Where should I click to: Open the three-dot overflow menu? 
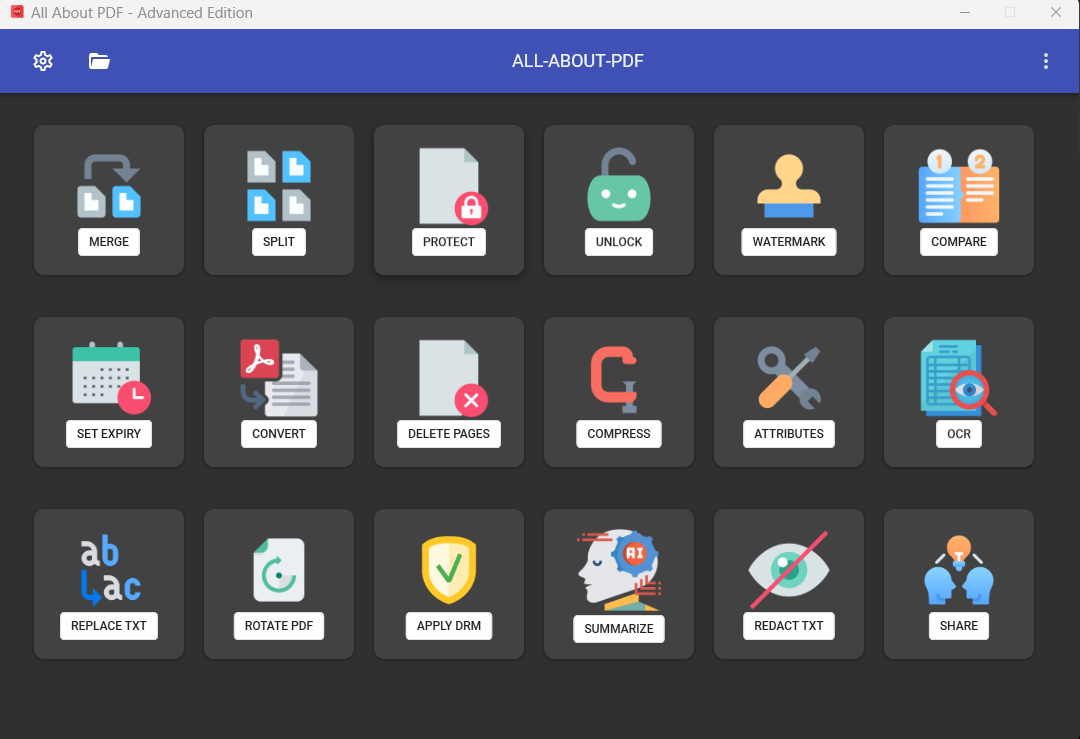coord(1046,61)
